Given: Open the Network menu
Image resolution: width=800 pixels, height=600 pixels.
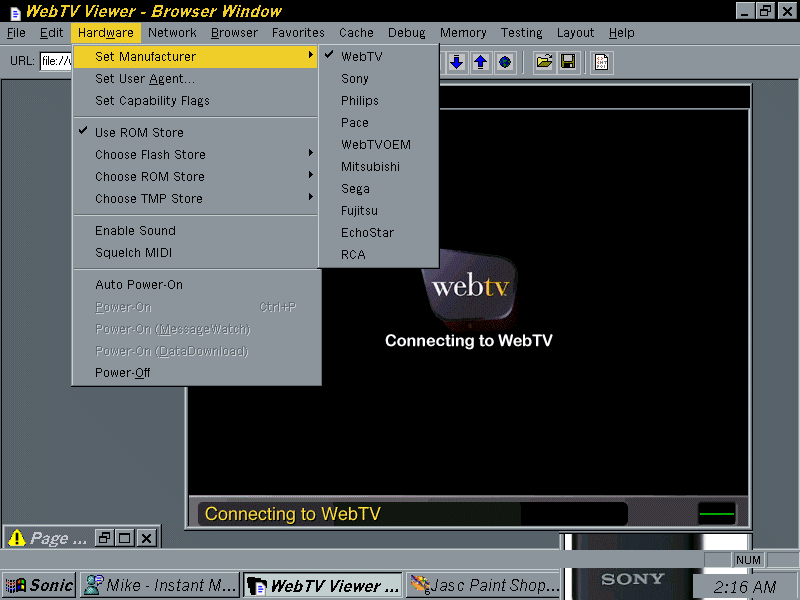Looking at the screenshot, I should [x=172, y=32].
